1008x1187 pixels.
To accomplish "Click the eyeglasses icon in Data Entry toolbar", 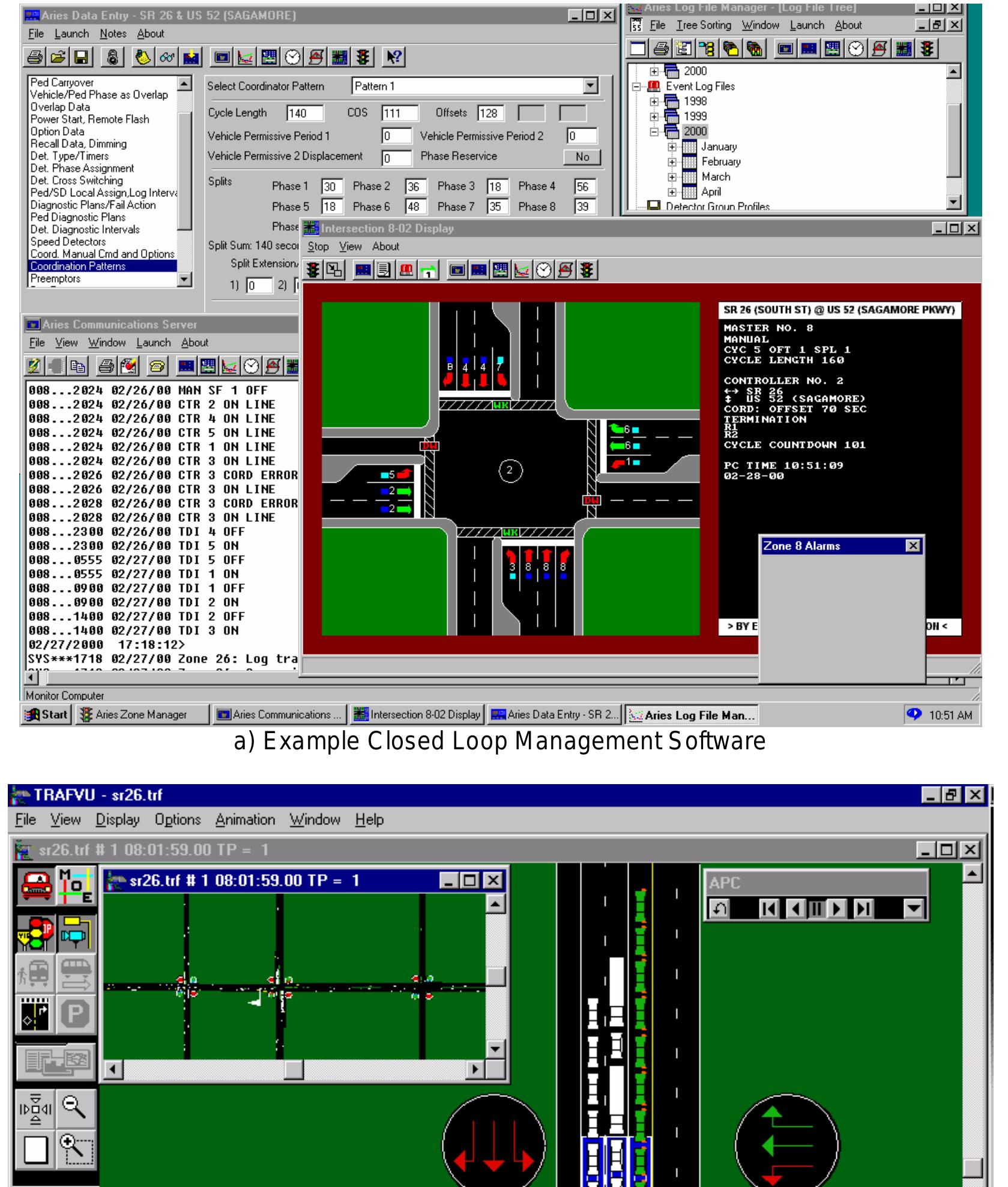I will coord(167,57).
